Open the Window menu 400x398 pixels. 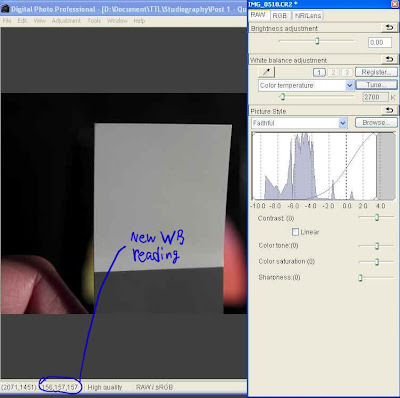(117, 21)
